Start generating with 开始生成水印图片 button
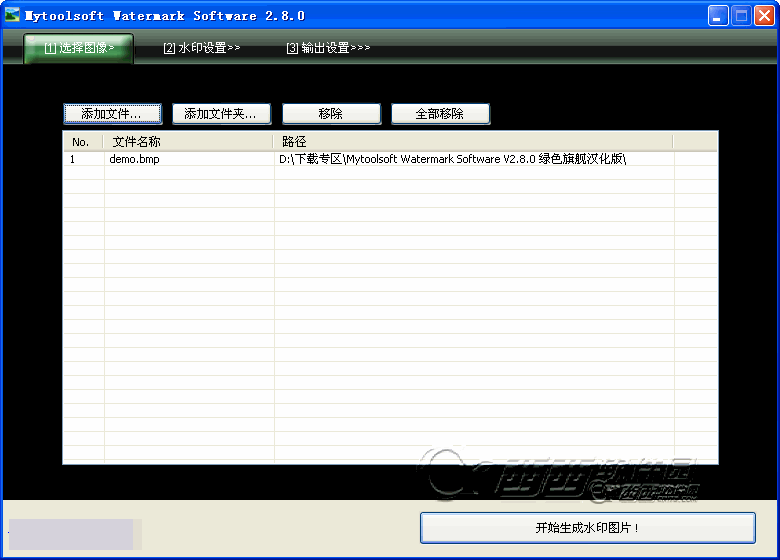Viewport: 780px width, 560px height. coord(587,528)
